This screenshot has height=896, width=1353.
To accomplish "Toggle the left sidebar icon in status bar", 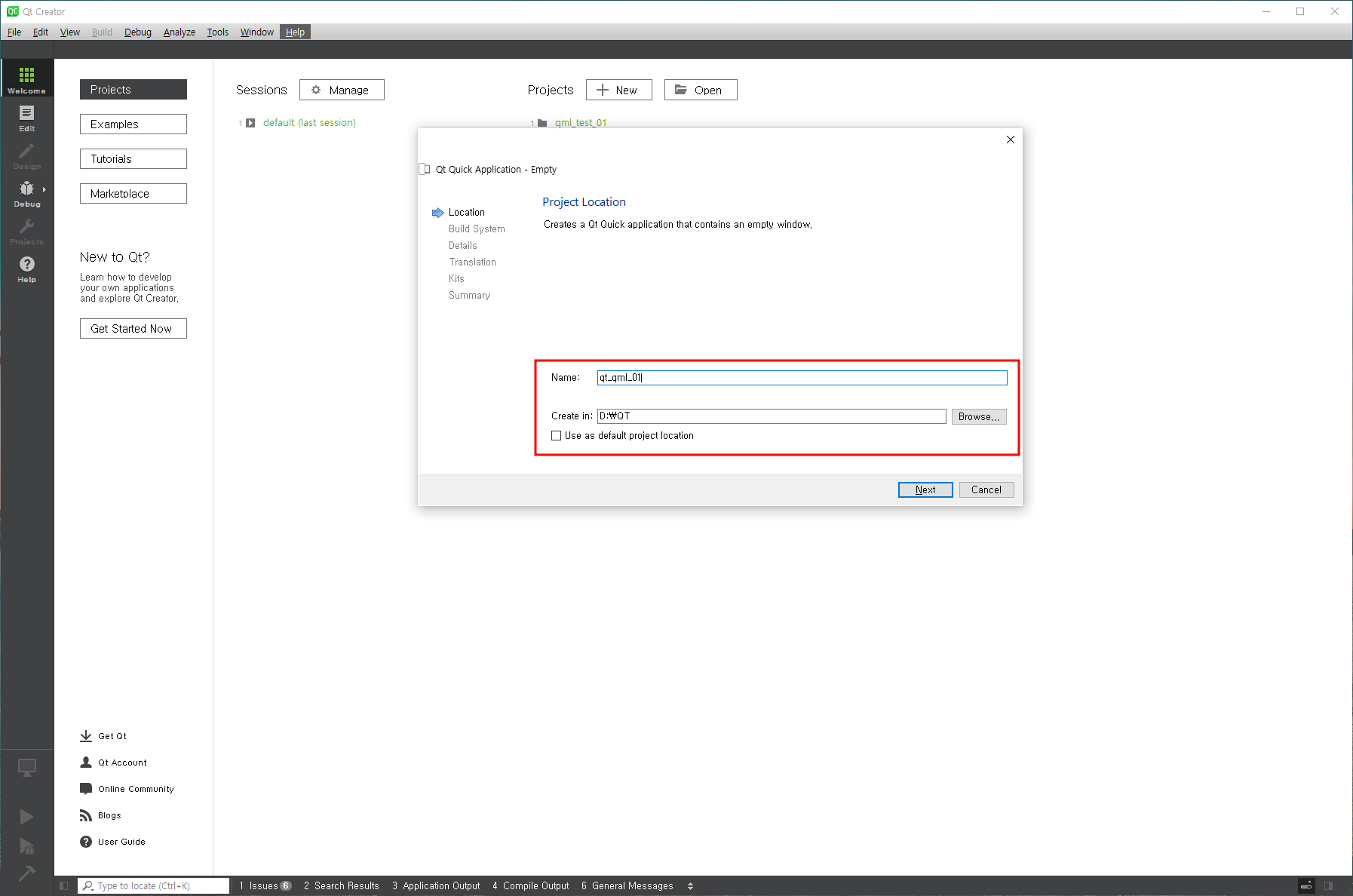I will click(63, 885).
